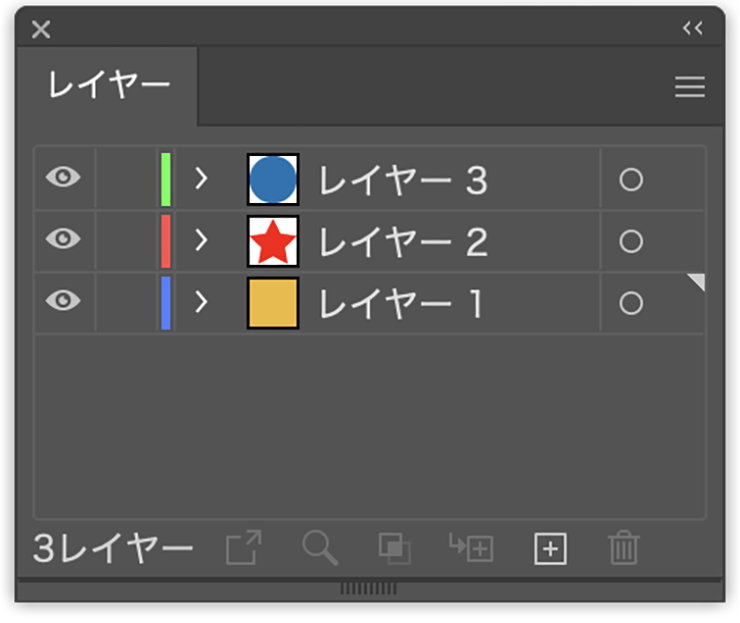
Task: Collapse the panel with double-arrow icon
Action: pos(693,29)
